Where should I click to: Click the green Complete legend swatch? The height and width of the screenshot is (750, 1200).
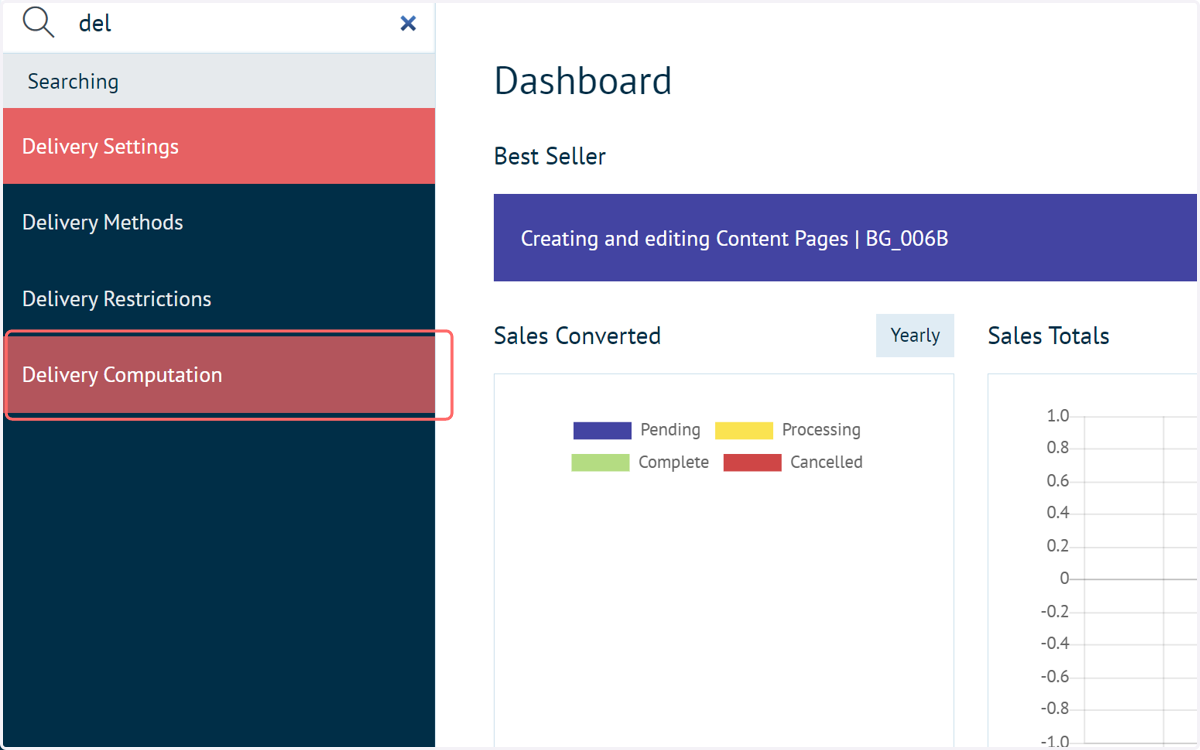click(600, 462)
